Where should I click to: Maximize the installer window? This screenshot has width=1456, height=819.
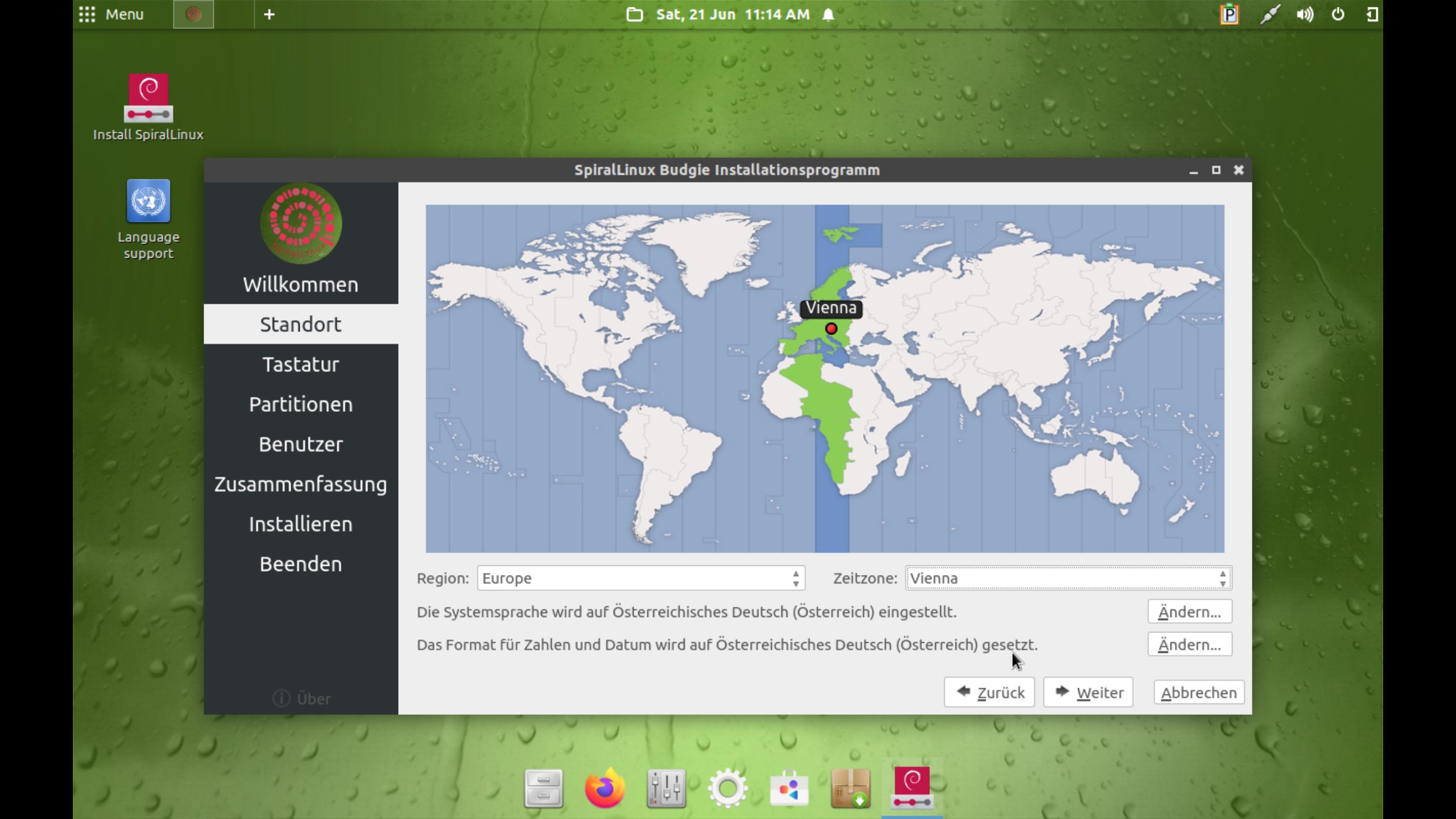point(1216,170)
